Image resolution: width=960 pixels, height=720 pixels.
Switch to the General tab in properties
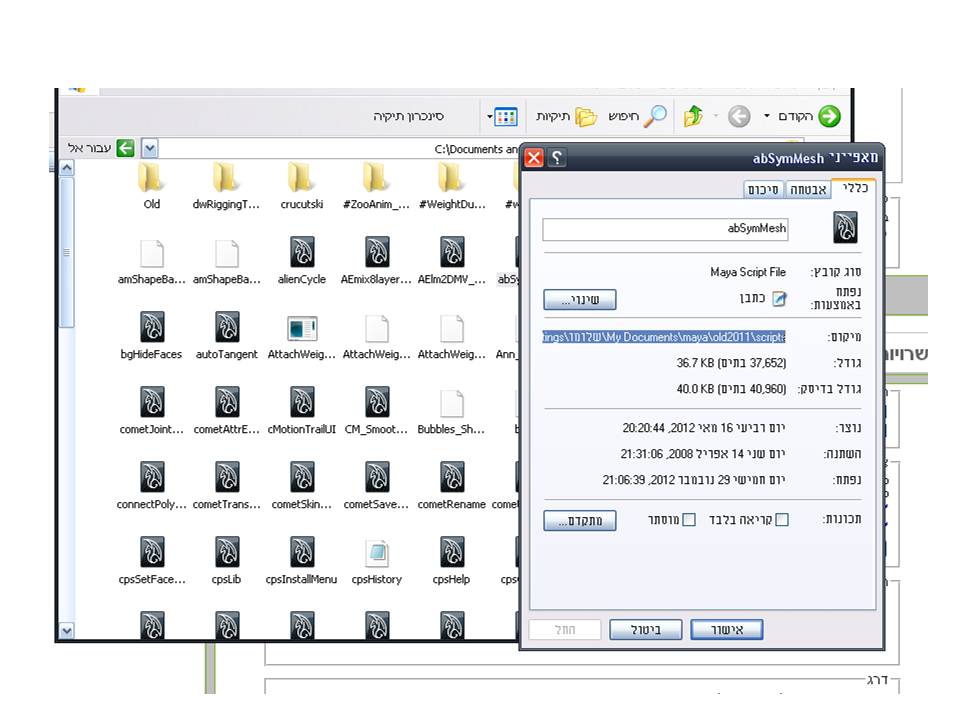(x=855, y=188)
